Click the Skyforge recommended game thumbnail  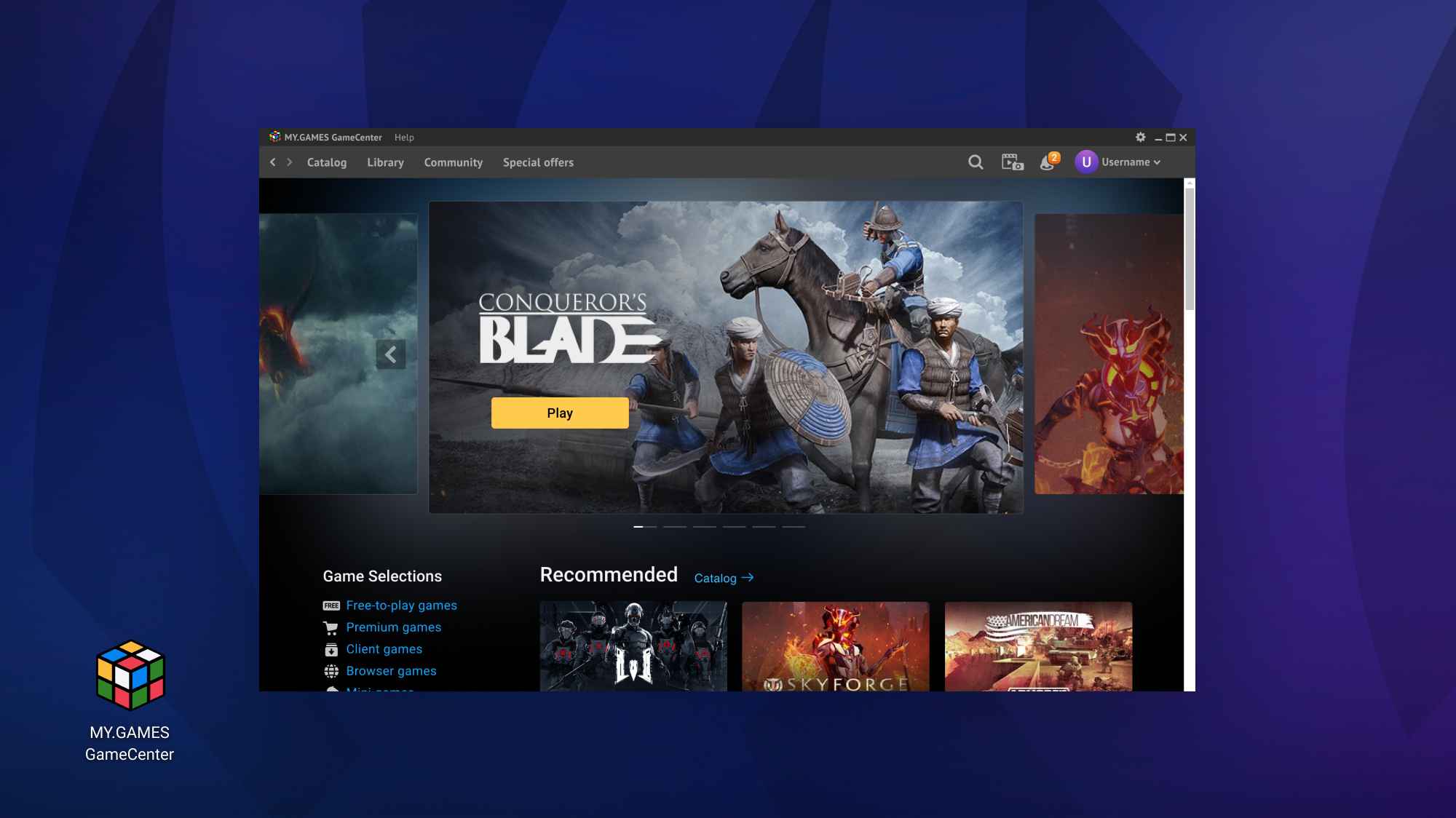tap(835, 646)
